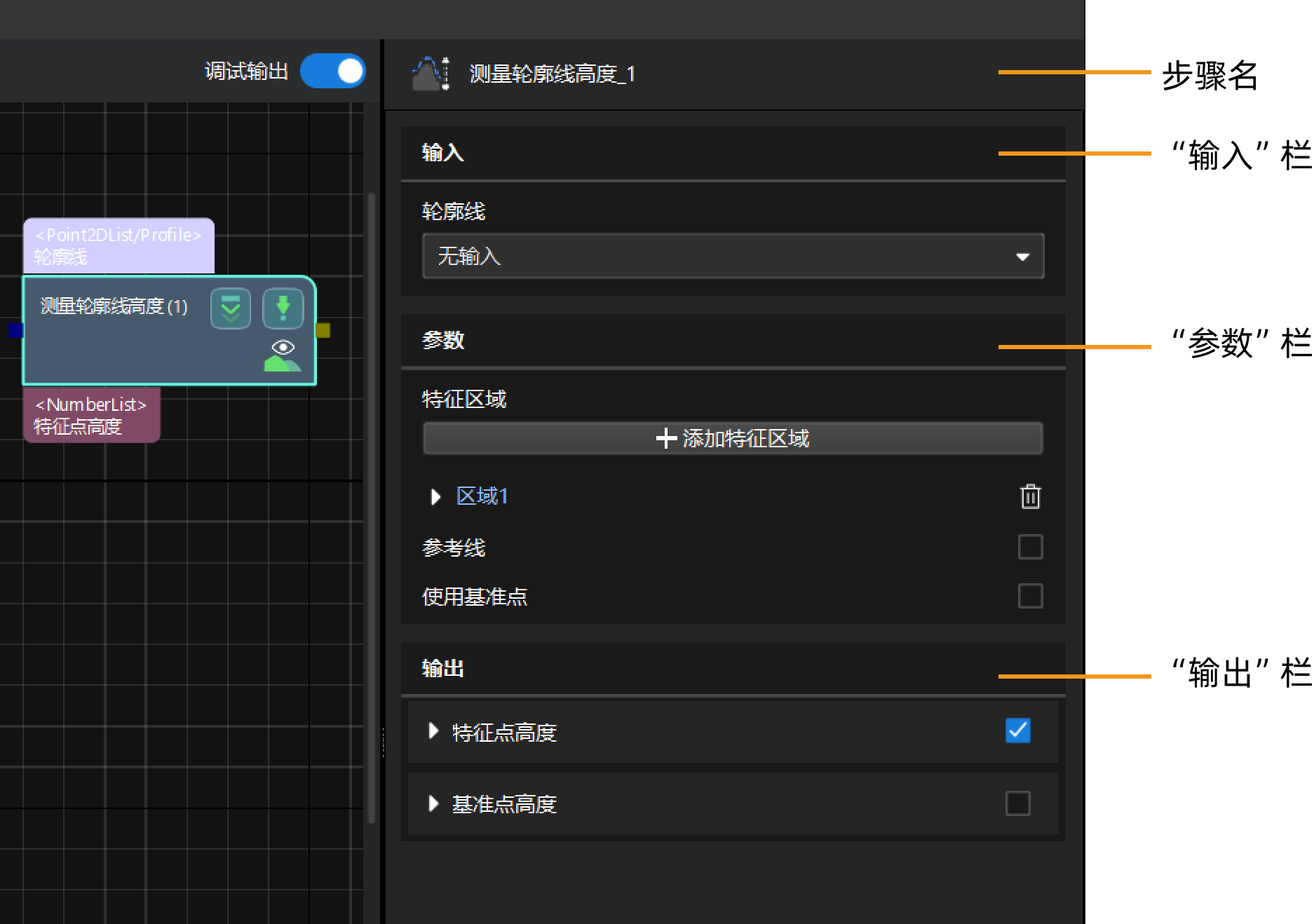Click the 测量轮廓线高度_1 step icon in header

tap(430, 74)
